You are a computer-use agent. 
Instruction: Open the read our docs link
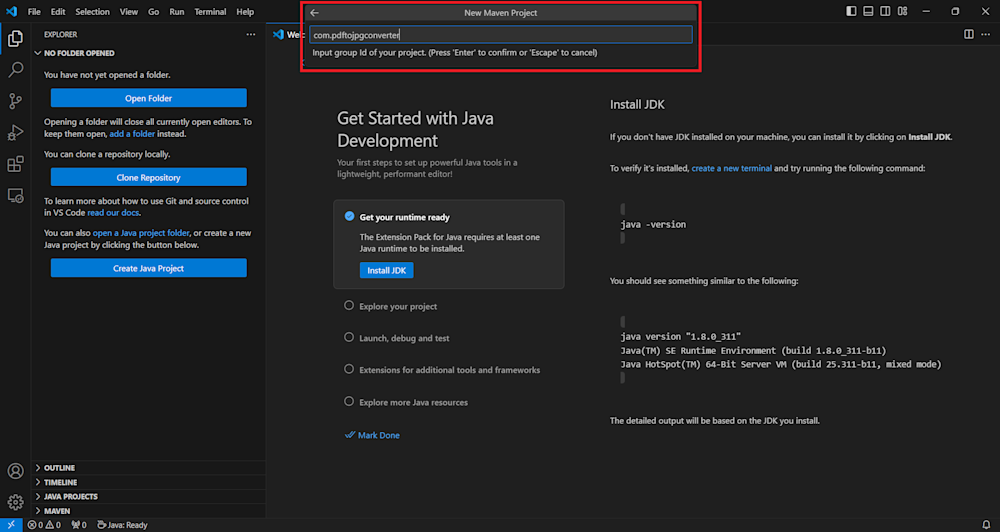[x=113, y=212]
